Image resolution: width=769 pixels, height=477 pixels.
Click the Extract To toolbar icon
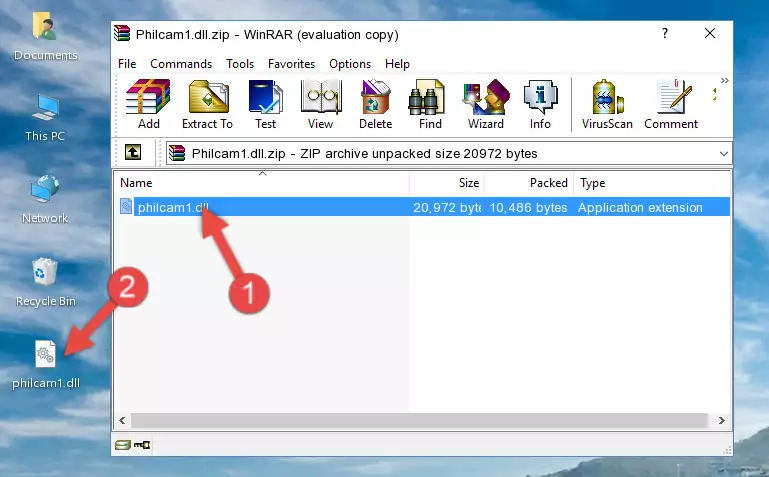[207, 104]
